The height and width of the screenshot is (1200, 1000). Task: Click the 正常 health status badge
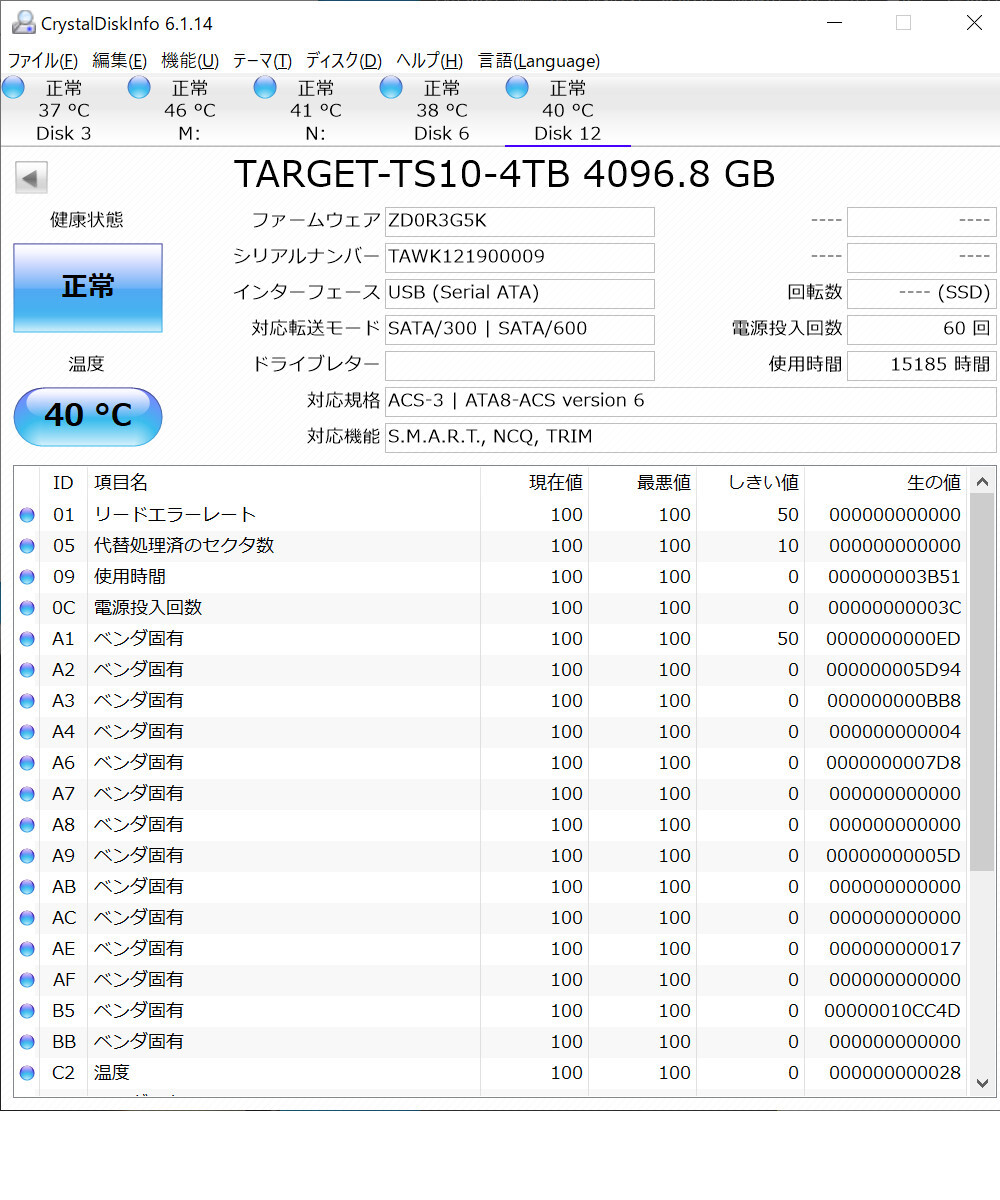[87, 287]
